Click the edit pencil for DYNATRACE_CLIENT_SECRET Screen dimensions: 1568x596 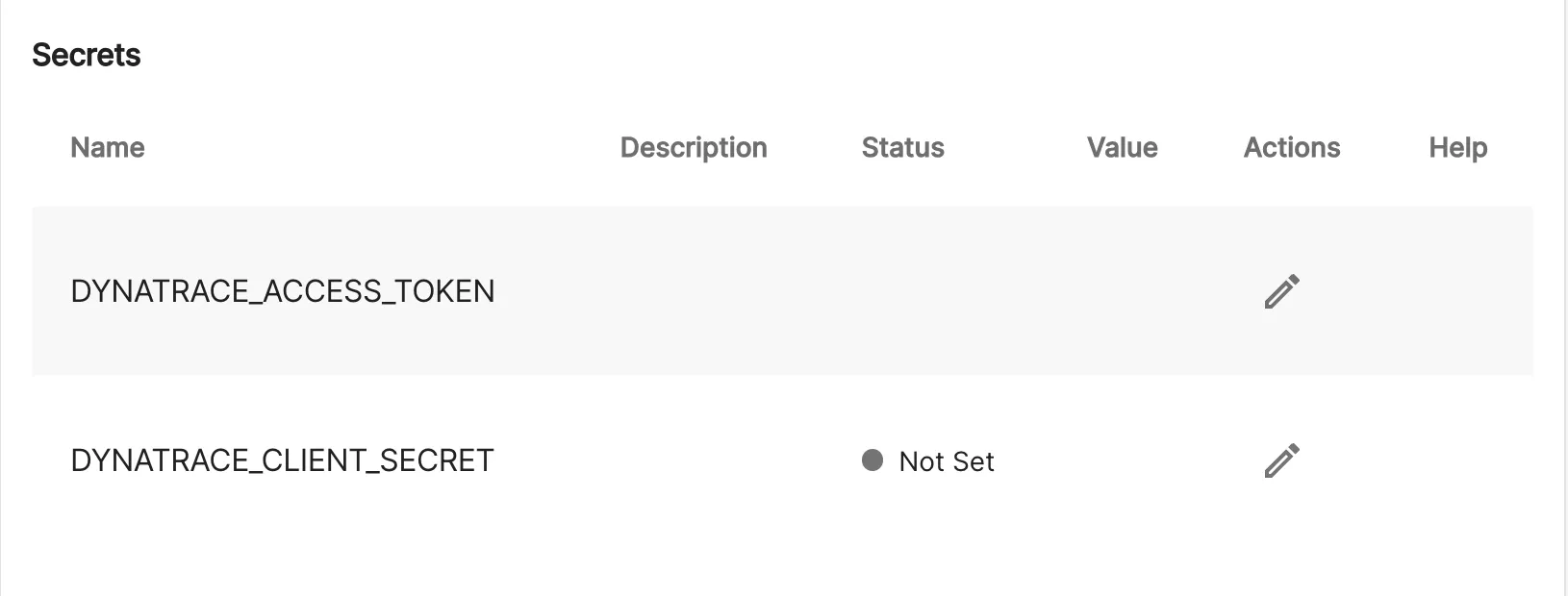click(1282, 460)
